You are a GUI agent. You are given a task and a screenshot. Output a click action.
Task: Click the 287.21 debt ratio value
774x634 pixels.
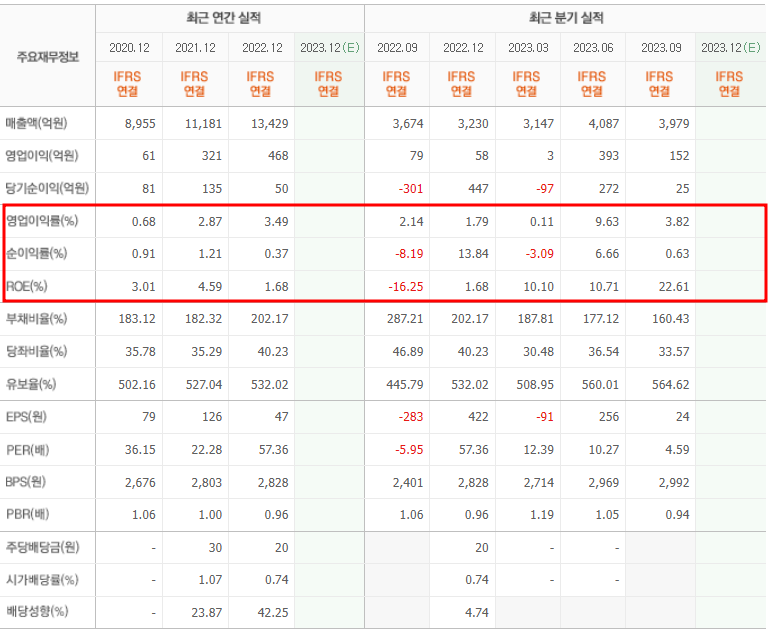click(x=405, y=319)
